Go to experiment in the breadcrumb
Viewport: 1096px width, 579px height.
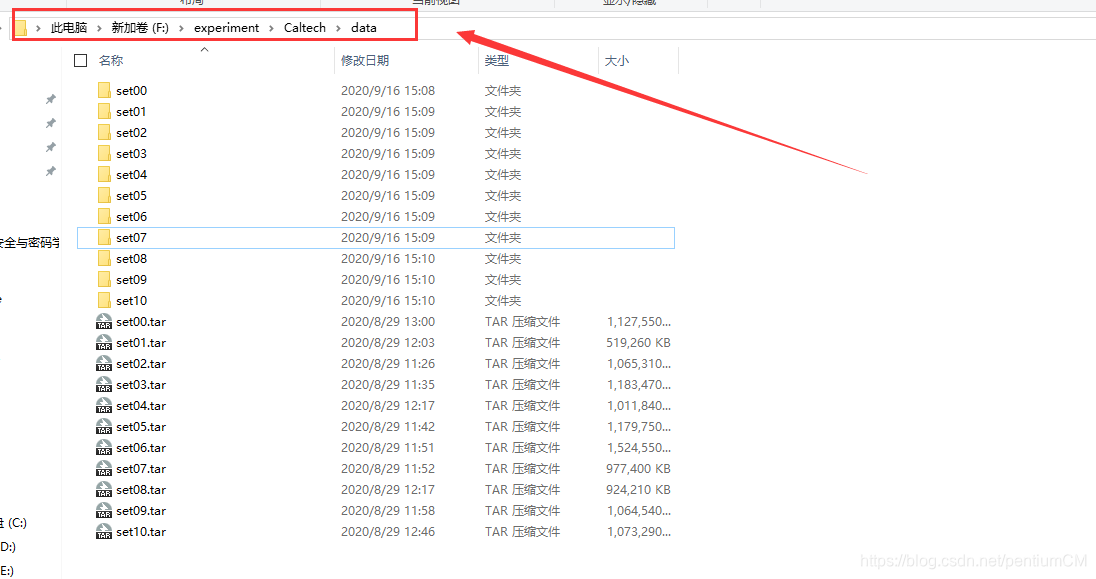tap(226, 28)
